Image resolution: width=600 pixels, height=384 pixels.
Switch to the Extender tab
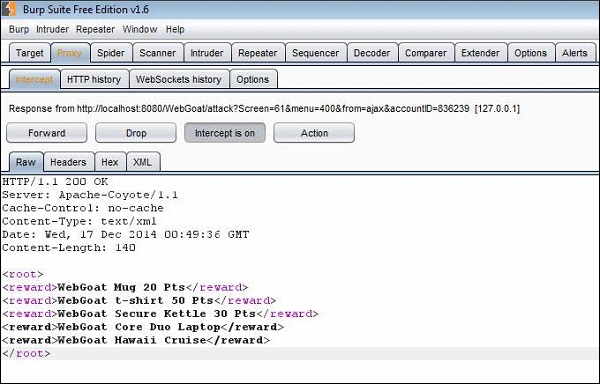(x=481, y=53)
